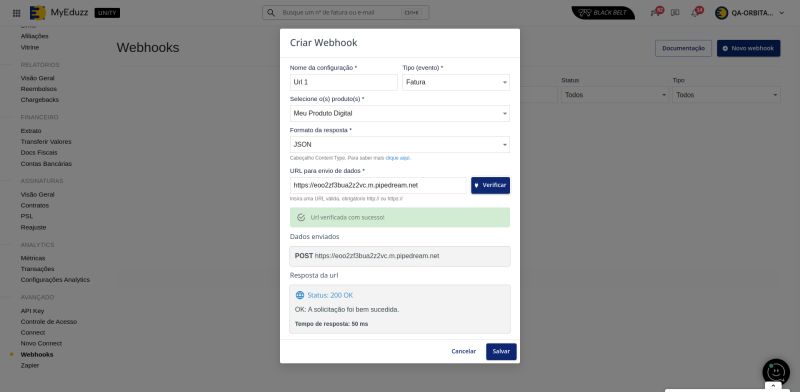Open the apps grid launcher icon
This screenshot has height=392, width=800.
[x=16, y=13]
